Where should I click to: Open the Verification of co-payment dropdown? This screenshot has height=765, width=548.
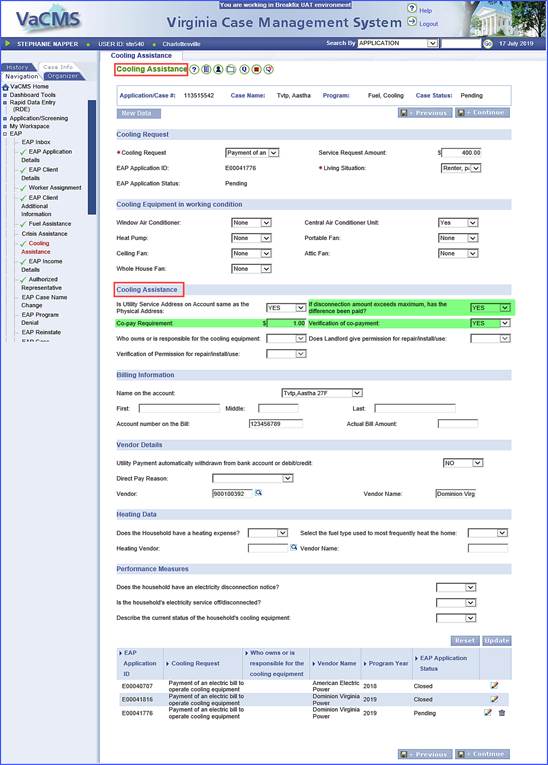[x=490, y=323]
